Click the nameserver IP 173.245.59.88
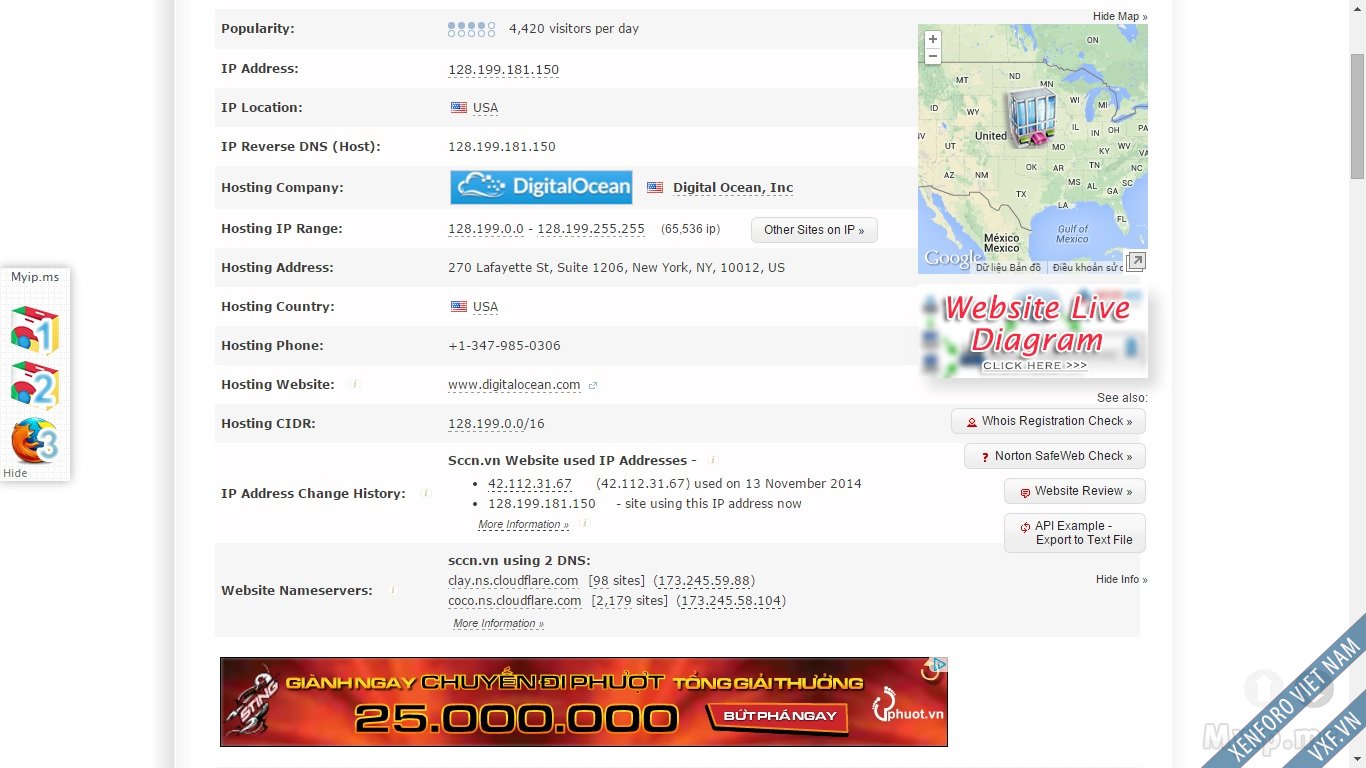The height and width of the screenshot is (768, 1366). tap(704, 581)
